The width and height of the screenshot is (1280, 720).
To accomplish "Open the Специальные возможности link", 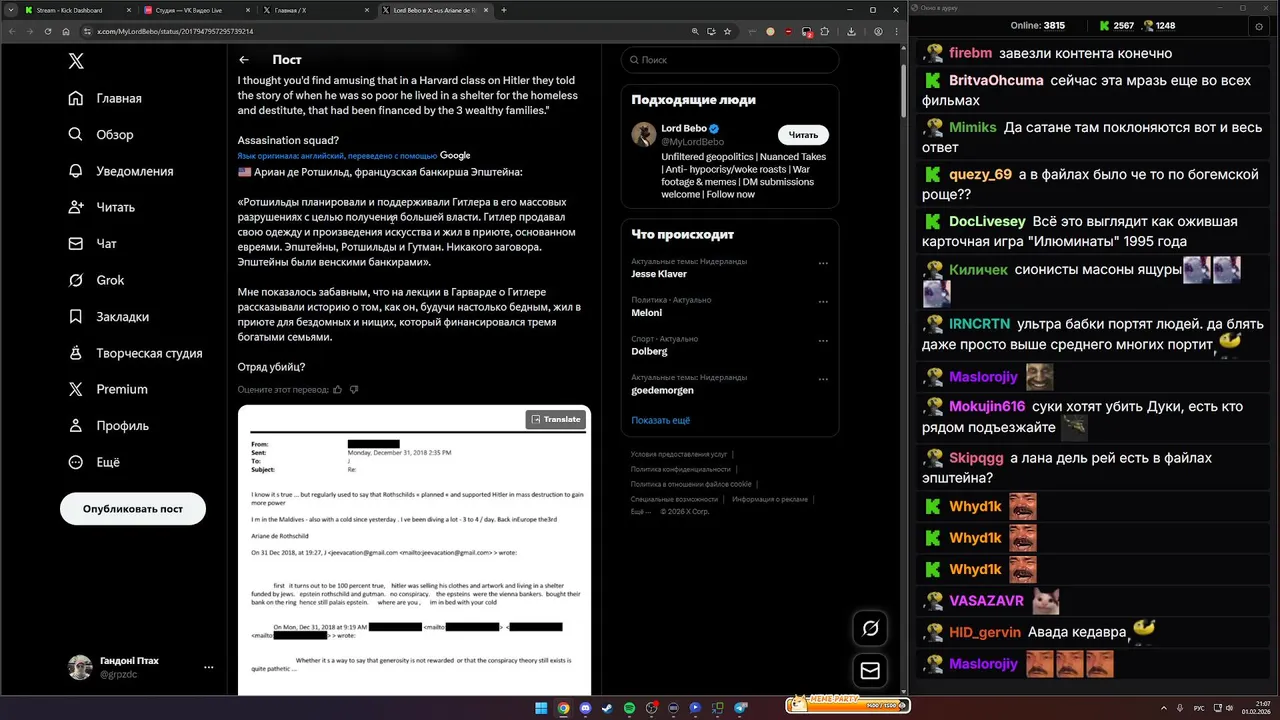I will [674, 499].
